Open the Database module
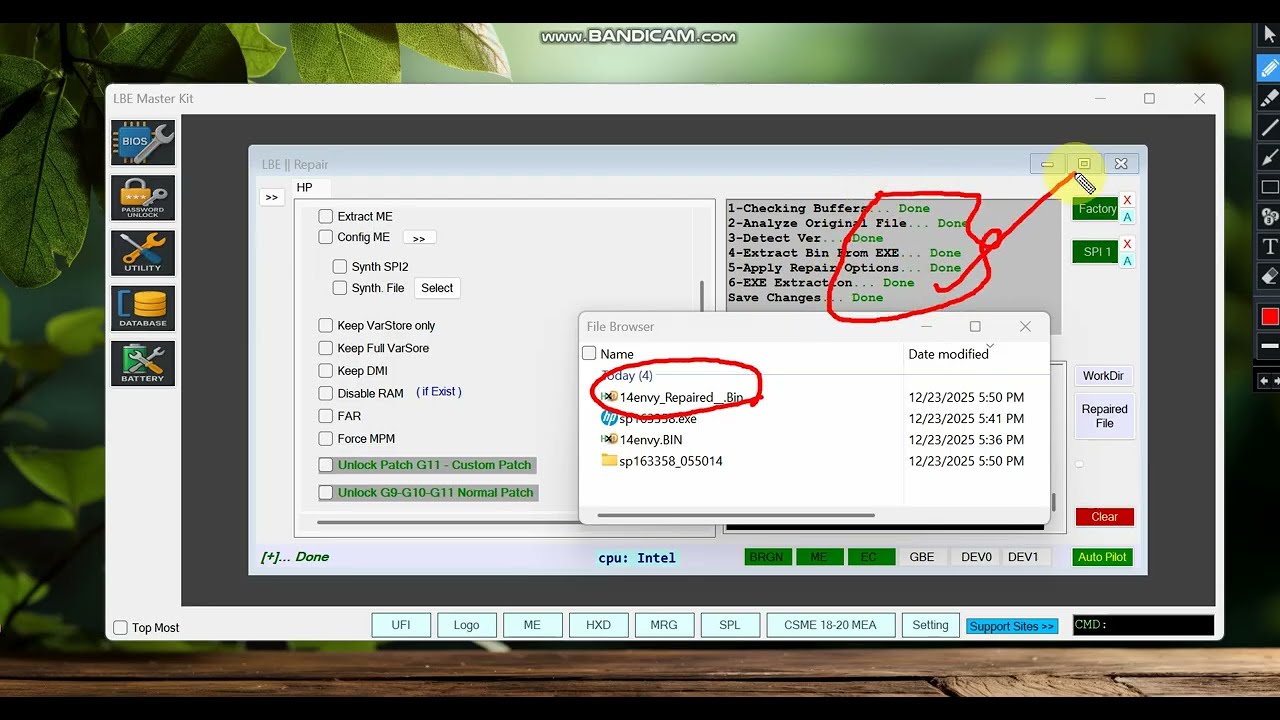This screenshot has height=720, width=1280. (143, 309)
